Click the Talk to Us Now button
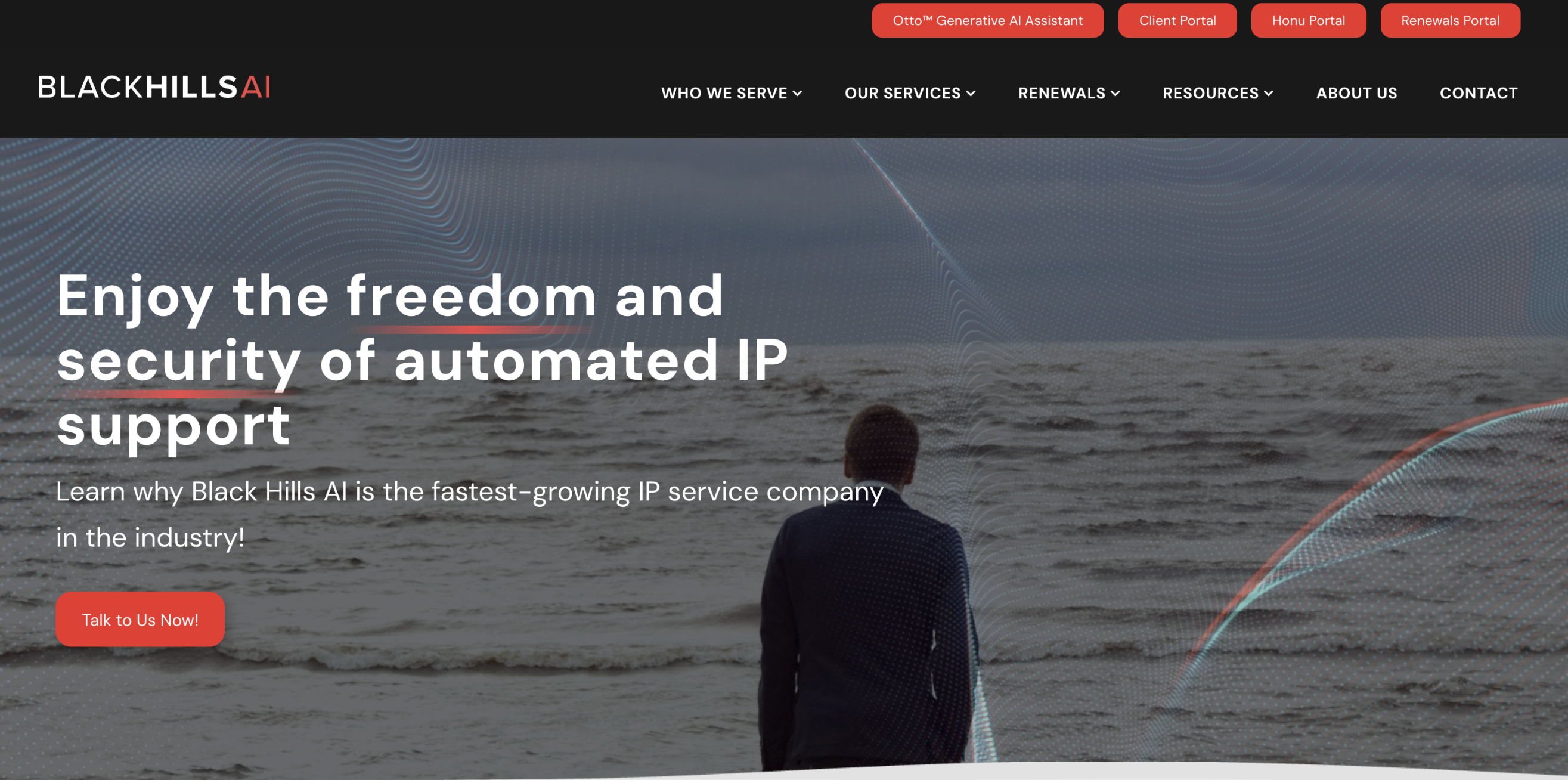1568x780 pixels. tap(140, 619)
